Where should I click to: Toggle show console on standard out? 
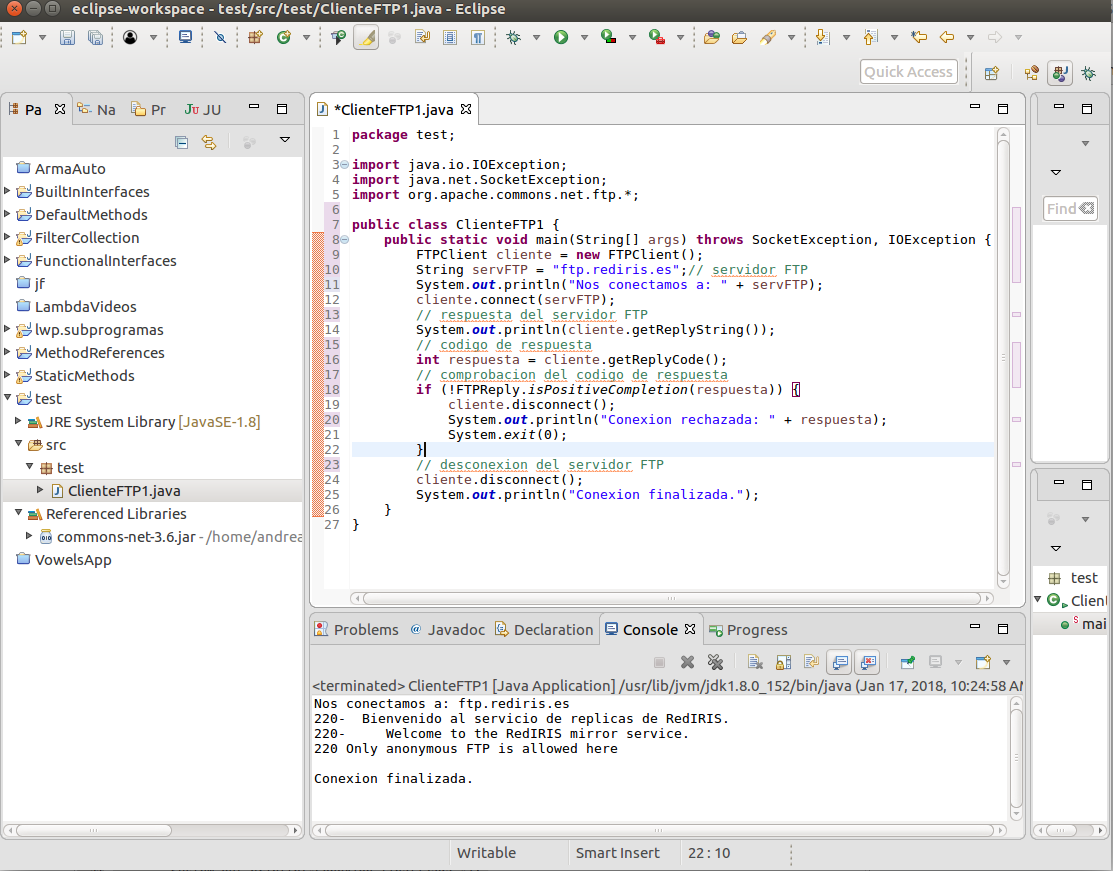[x=840, y=662]
